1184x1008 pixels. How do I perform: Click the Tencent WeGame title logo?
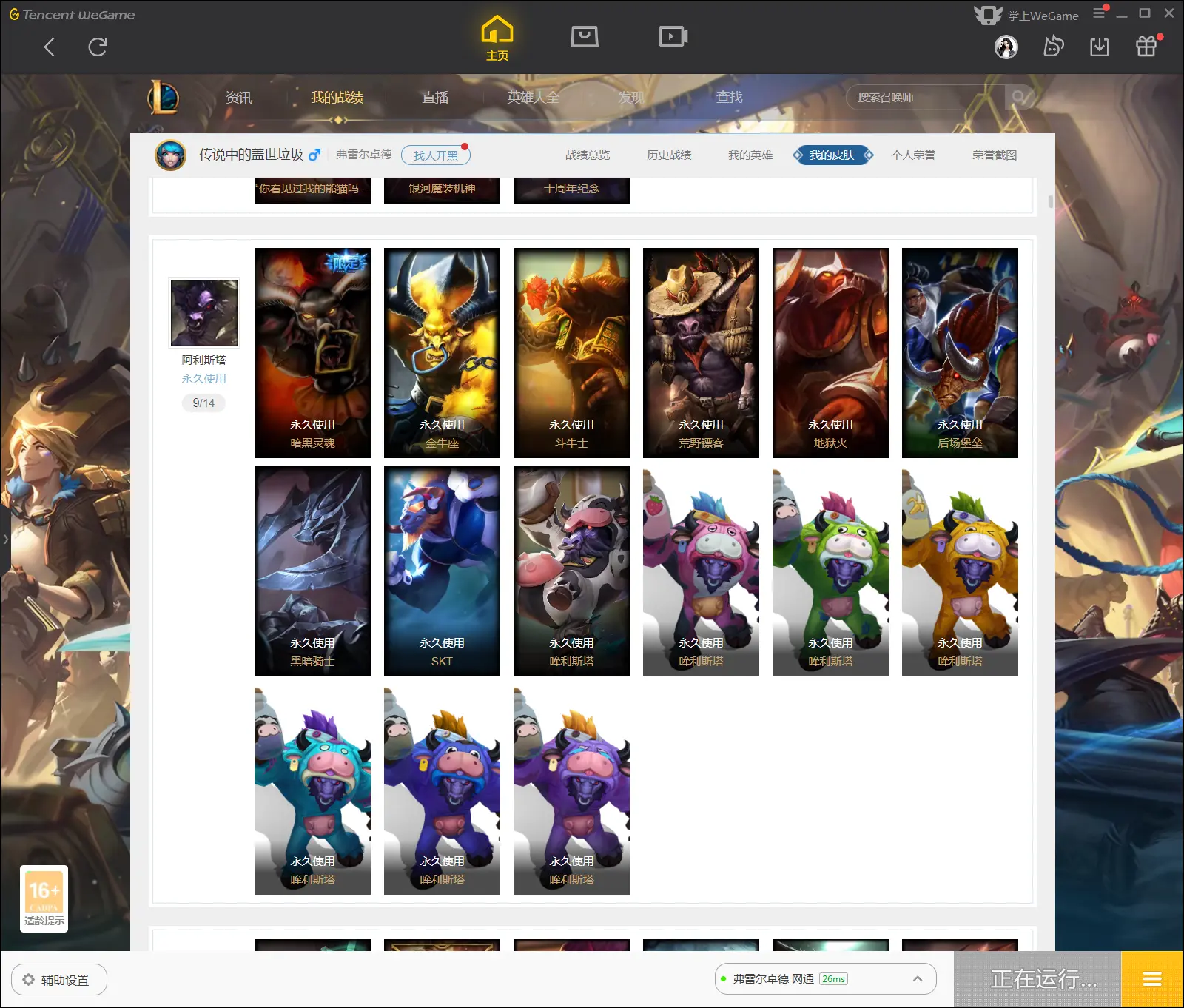[x=72, y=14]
